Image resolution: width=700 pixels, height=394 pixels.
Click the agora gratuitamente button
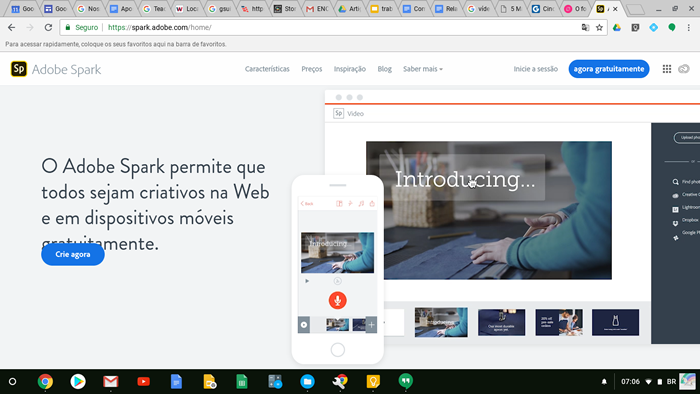tap(608, 69)
